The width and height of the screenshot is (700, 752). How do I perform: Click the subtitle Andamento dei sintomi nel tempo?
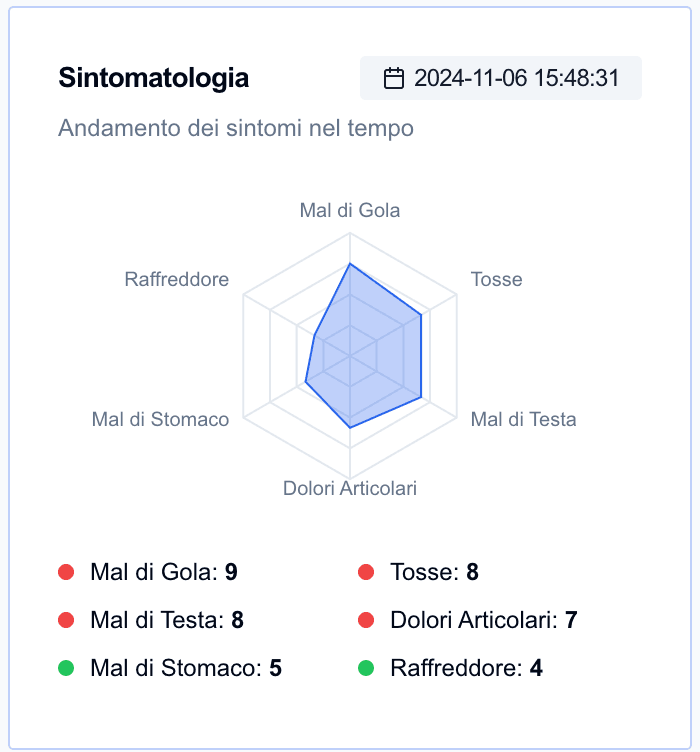click(236, 128)
